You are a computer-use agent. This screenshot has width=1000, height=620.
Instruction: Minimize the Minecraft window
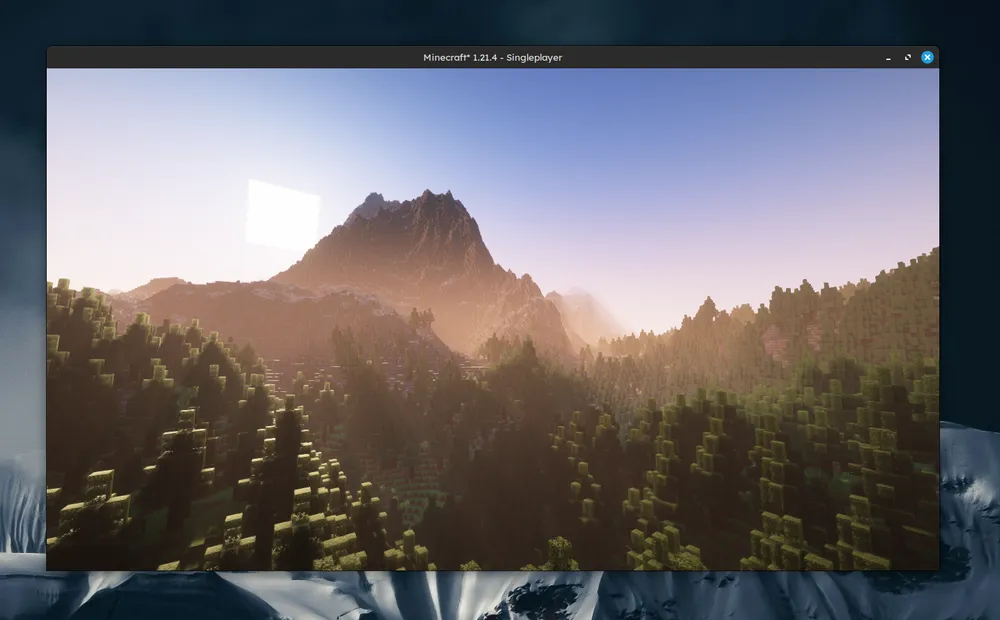[x=888, y=58]
